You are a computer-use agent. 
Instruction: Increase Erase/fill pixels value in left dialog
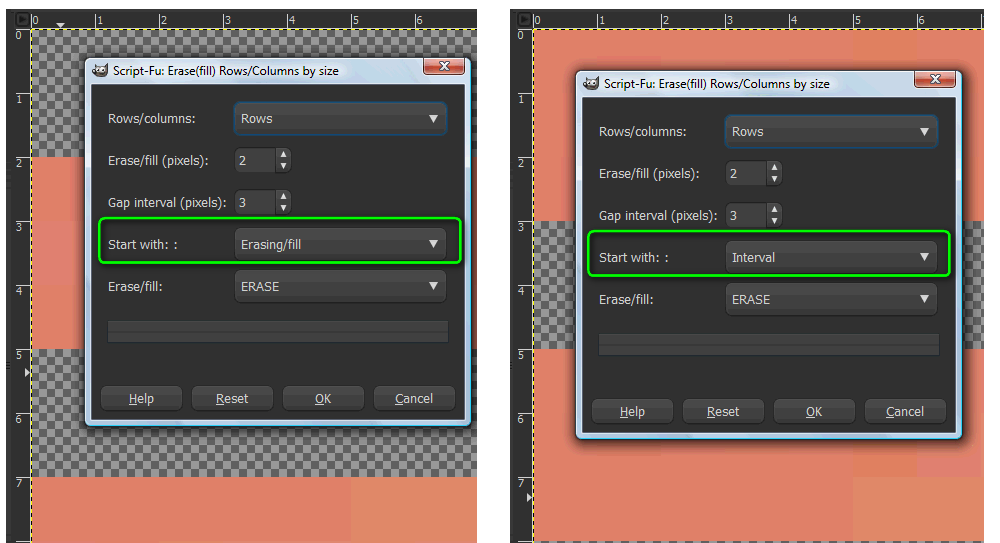(284, 154)
